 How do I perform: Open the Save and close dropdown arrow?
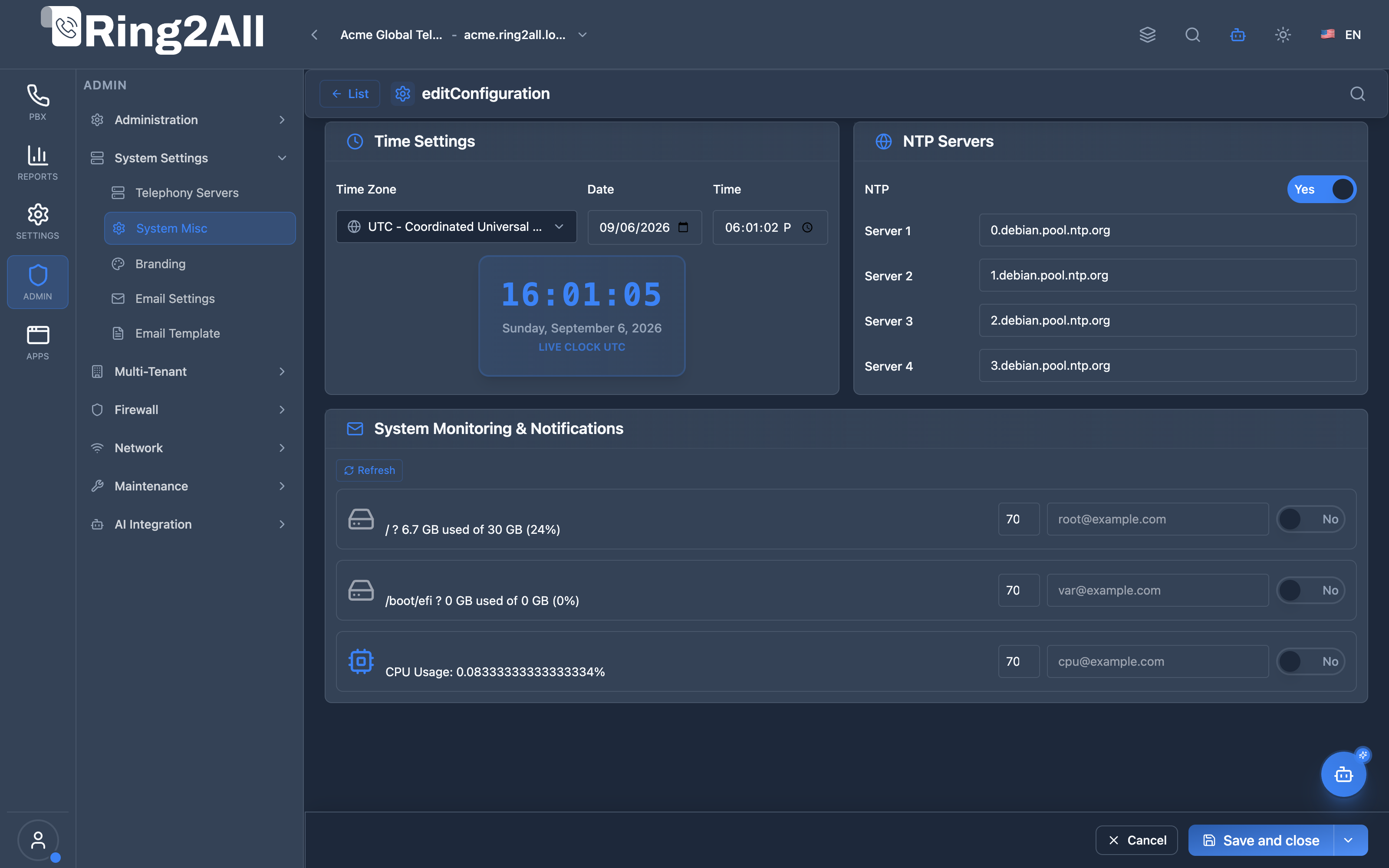[x=1349, y=841]
